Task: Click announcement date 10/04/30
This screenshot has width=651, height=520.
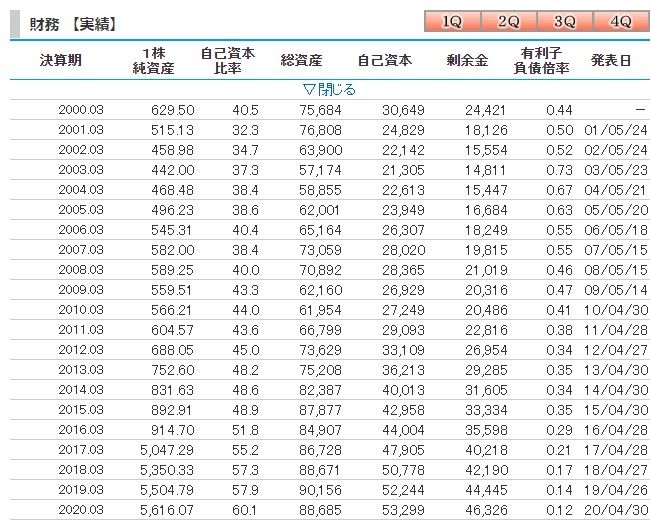Action: [x=616, y=310]
